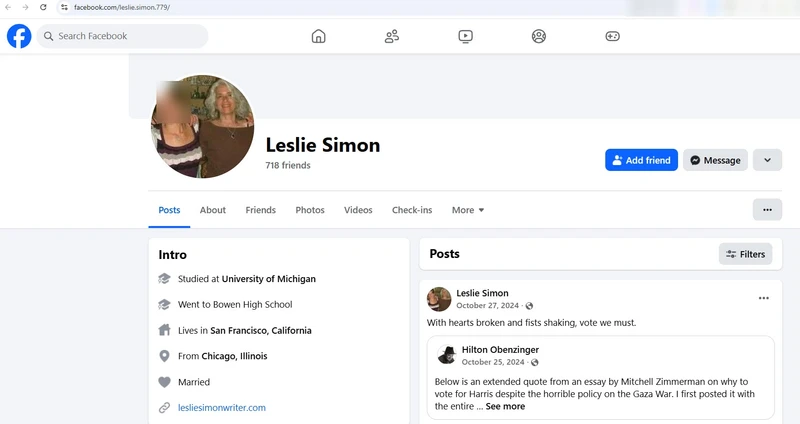Switch to the About tab

(213, 210)
